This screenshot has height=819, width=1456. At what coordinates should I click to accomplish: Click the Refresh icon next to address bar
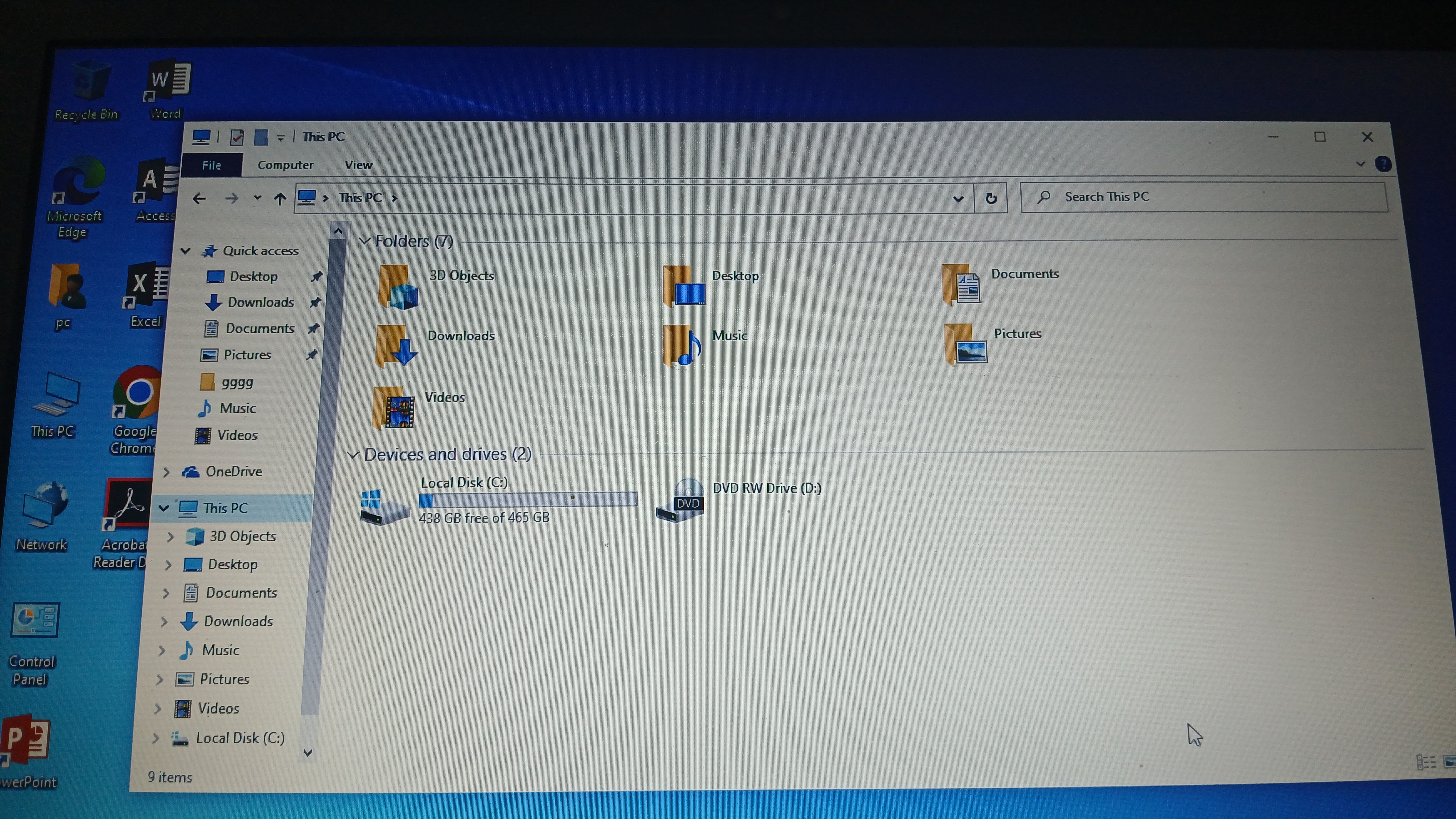(991, 198)
